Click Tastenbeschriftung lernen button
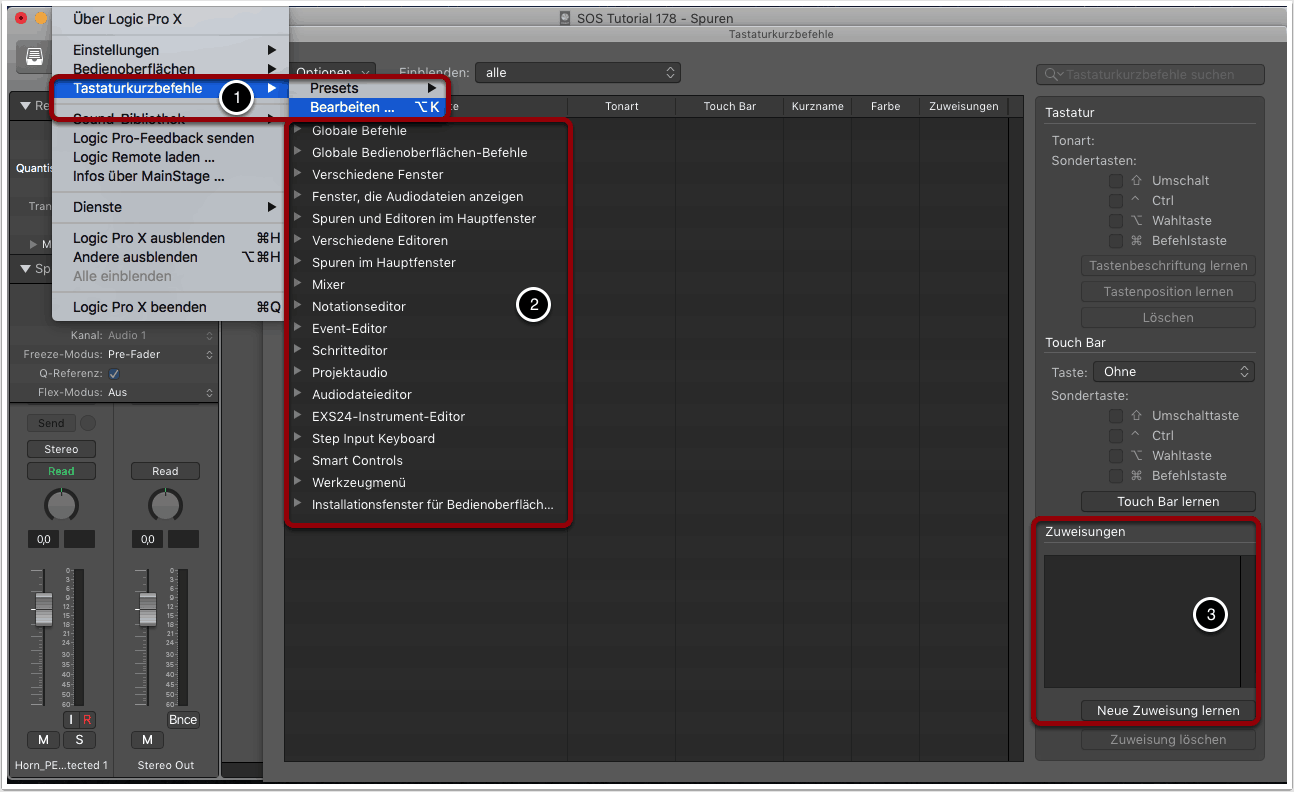Image resolution: width=1294 pixels, height=792 pixels. (x=1168, y=266)
